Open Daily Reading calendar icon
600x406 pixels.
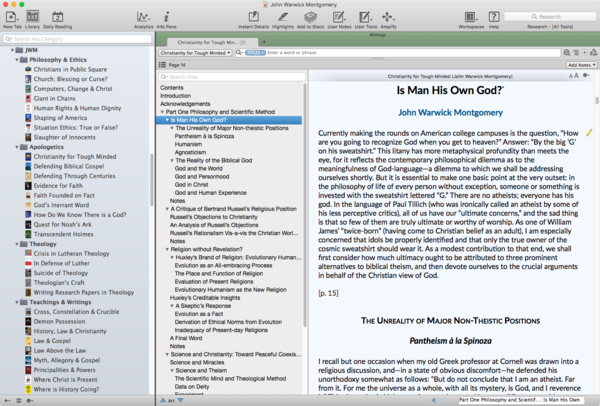click(x=57, y=17)
